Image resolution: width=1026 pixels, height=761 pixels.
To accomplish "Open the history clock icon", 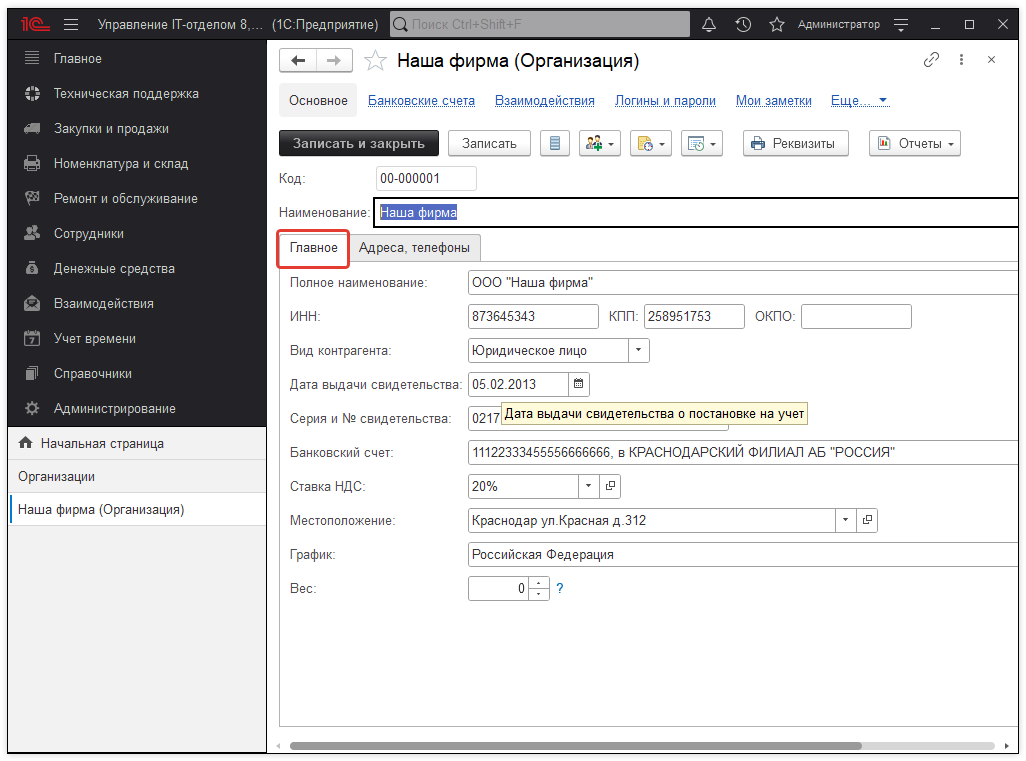I will pos(743,24).
